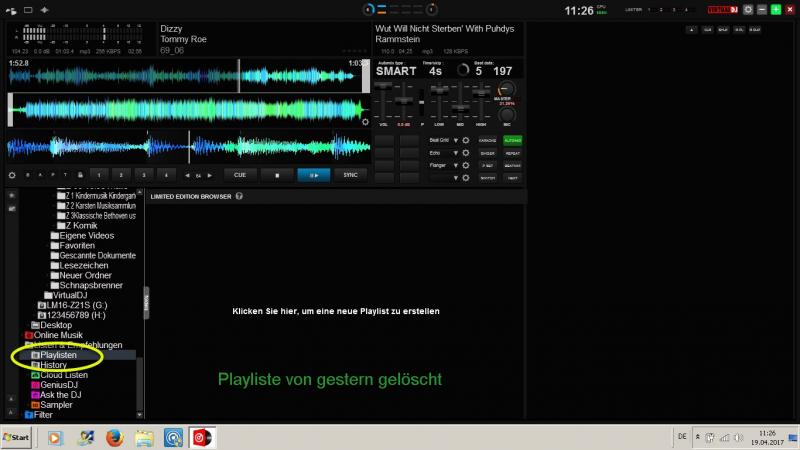Open Firefox from the taskbar

(x=115, y=438)
